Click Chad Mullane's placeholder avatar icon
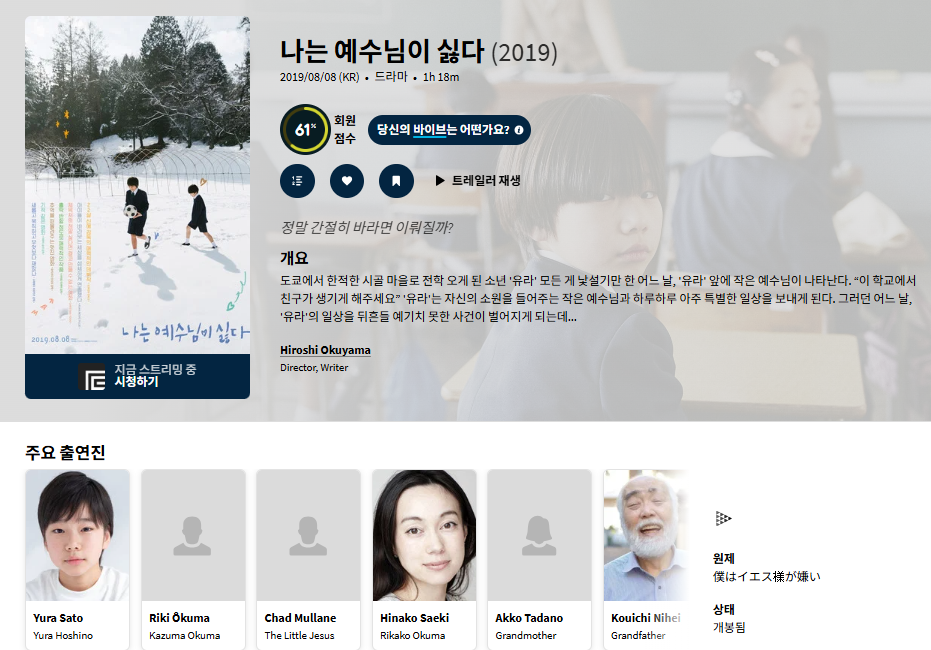This screenshot has width=931, height=650. [308, 535]
